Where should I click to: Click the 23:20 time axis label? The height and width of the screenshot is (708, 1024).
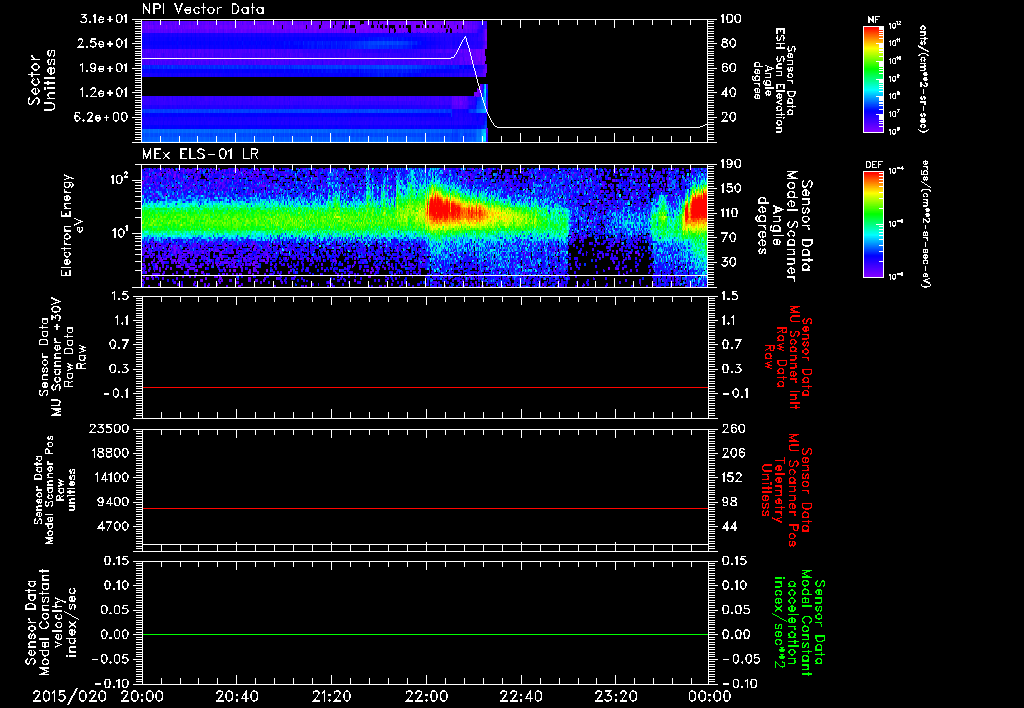point(615,696)
